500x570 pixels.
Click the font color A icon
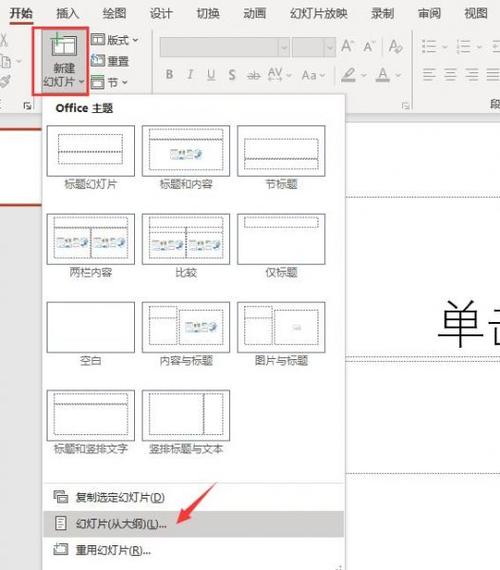coord(383,75)
